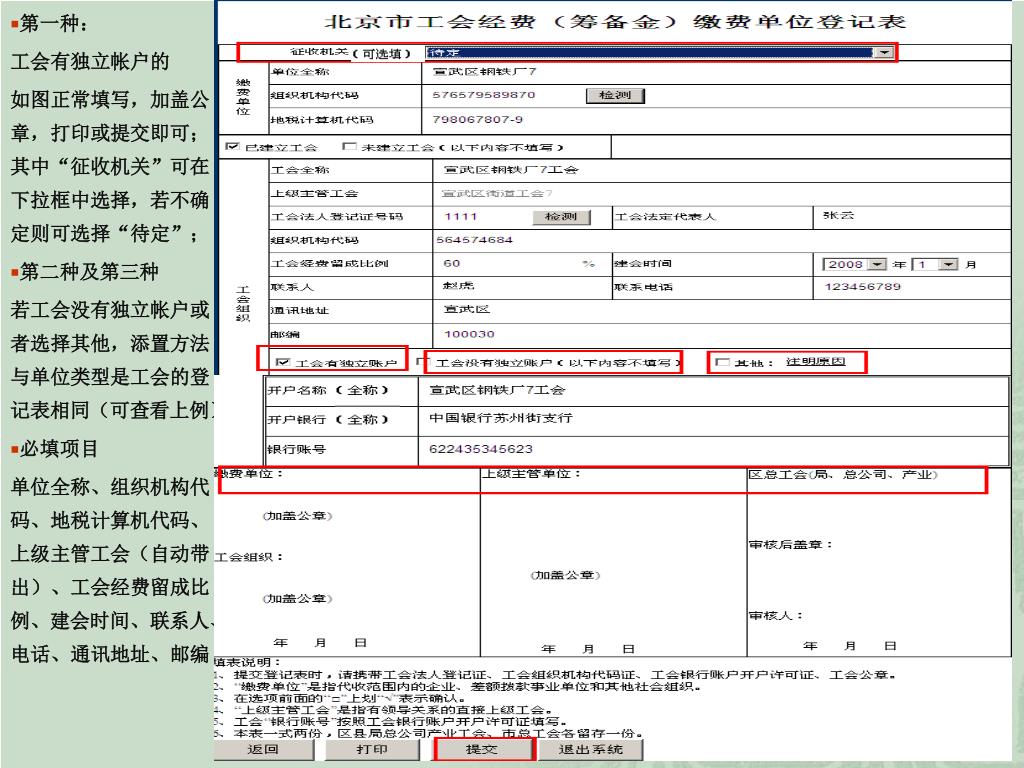Viewport: 1024px width, 768px height.
Task: Submit the form with 提交 button
Action: click(483, 750)
